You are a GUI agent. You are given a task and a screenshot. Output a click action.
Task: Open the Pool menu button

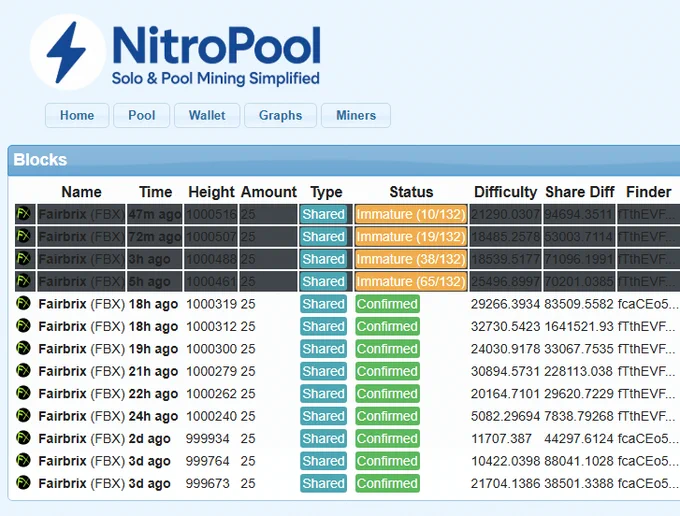[141, 115]
